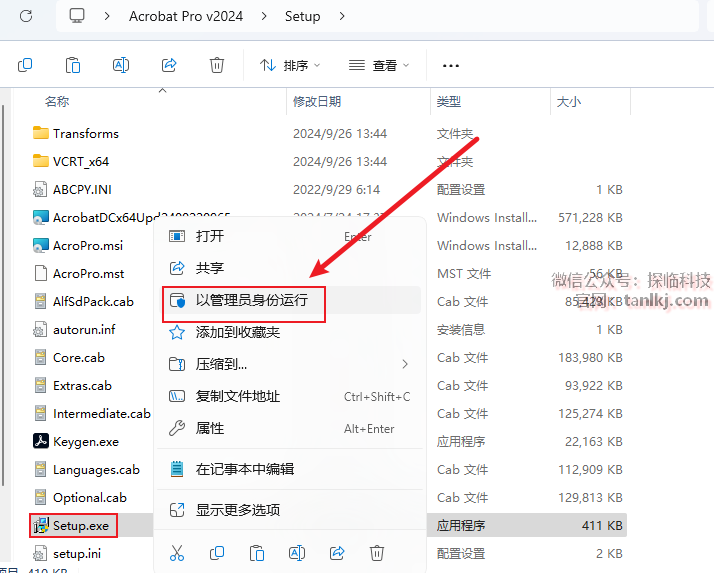This screenshot has width=714, height=573.
Task: Select the Setup.exe file
Action: (x=81, y=526)
